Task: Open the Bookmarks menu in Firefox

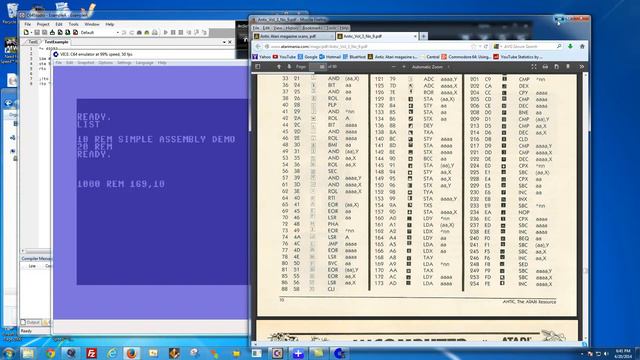Action: click(x=312, y=28)
